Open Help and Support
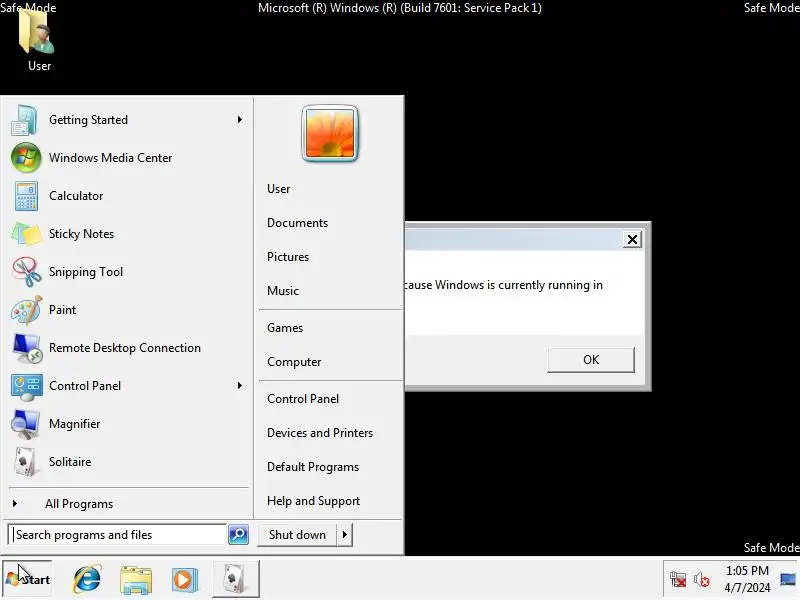This screenshot has width=800, height=600. (314, 501)
